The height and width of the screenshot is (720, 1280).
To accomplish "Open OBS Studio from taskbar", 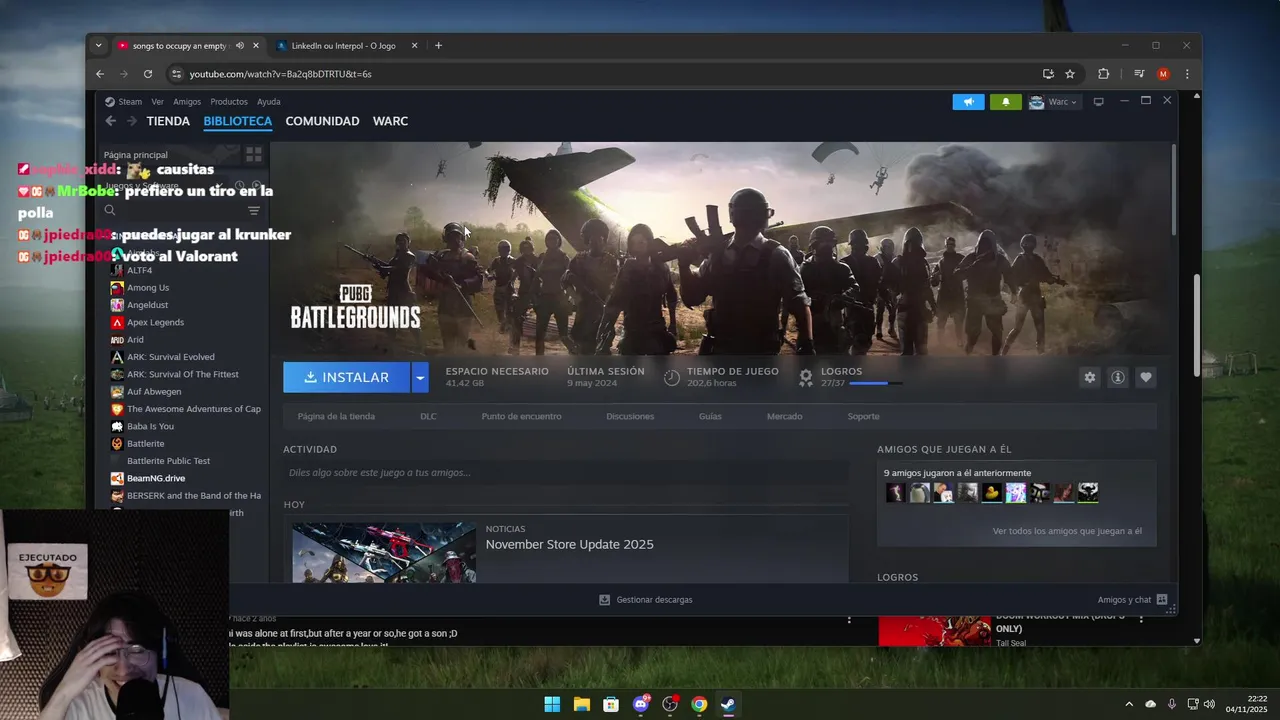I will point(670,704).
